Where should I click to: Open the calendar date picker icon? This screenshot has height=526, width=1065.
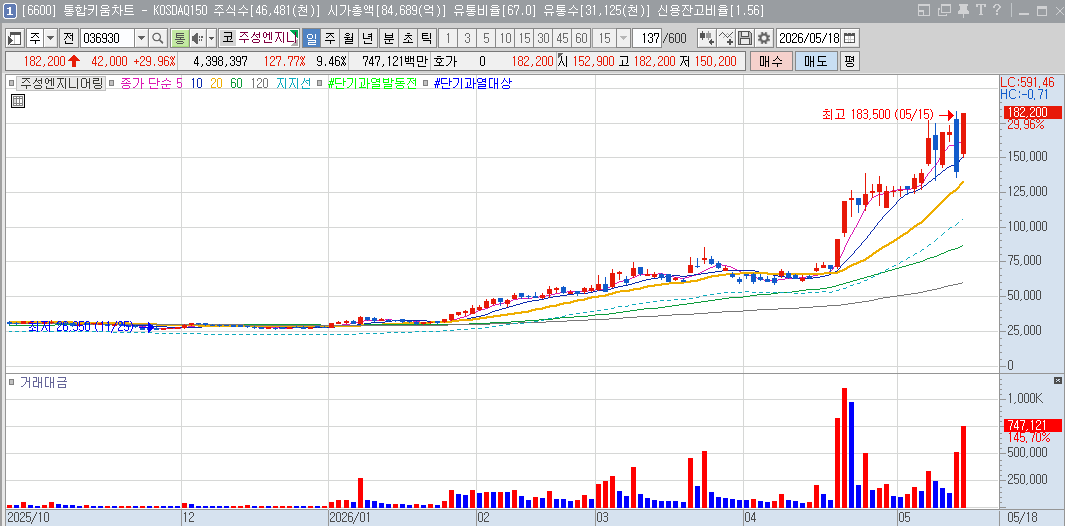(850, 37)
